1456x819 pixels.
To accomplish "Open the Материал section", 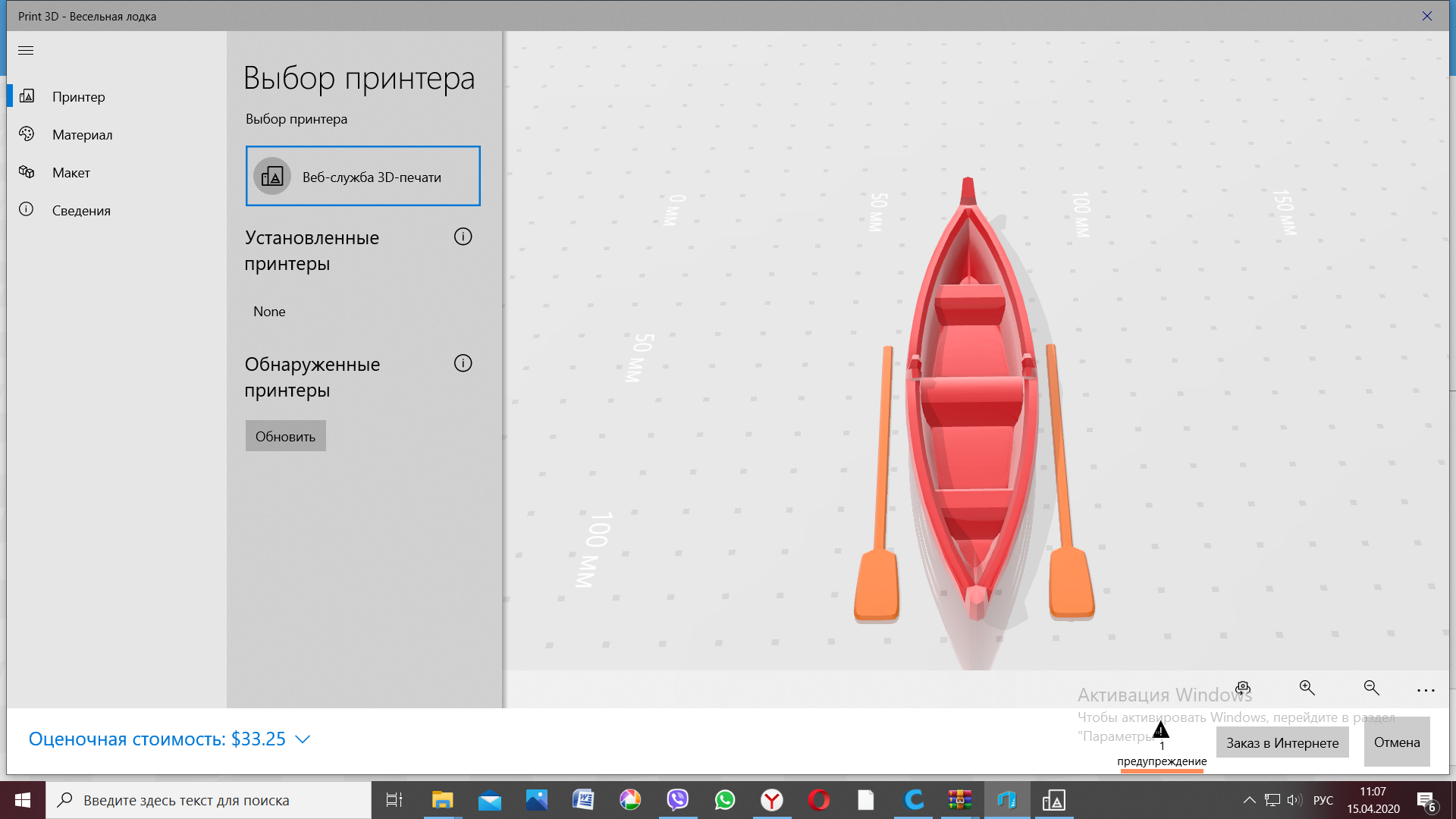I will (82, 135).
